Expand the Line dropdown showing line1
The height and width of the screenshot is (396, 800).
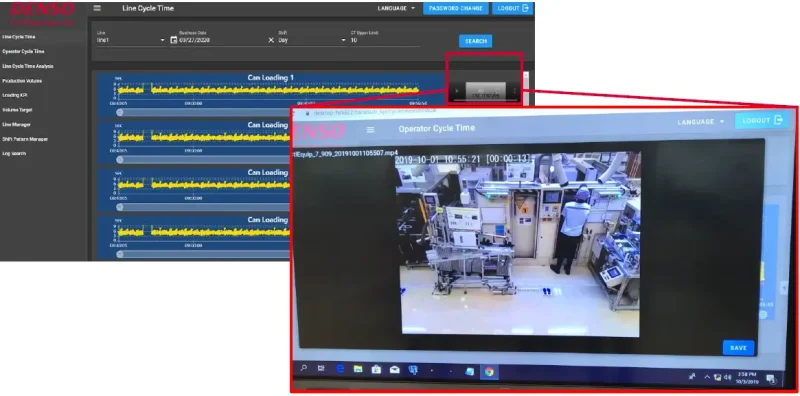(x=131, y=40)
